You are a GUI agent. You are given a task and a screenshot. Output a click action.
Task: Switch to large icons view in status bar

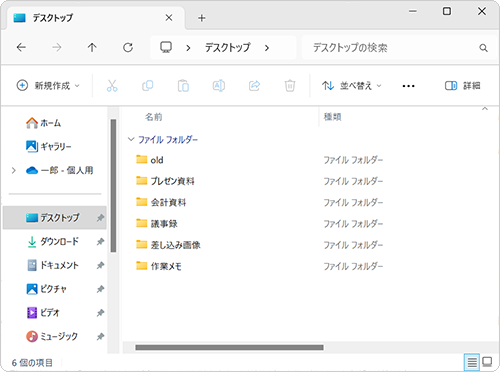pyautogui.click(x=487, y=362)
